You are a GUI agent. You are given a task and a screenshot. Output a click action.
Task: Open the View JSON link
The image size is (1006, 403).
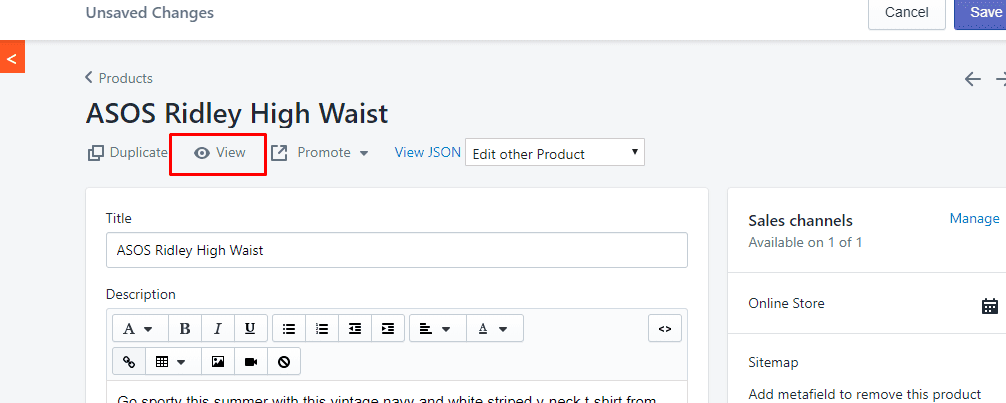[x=428, y=152]
